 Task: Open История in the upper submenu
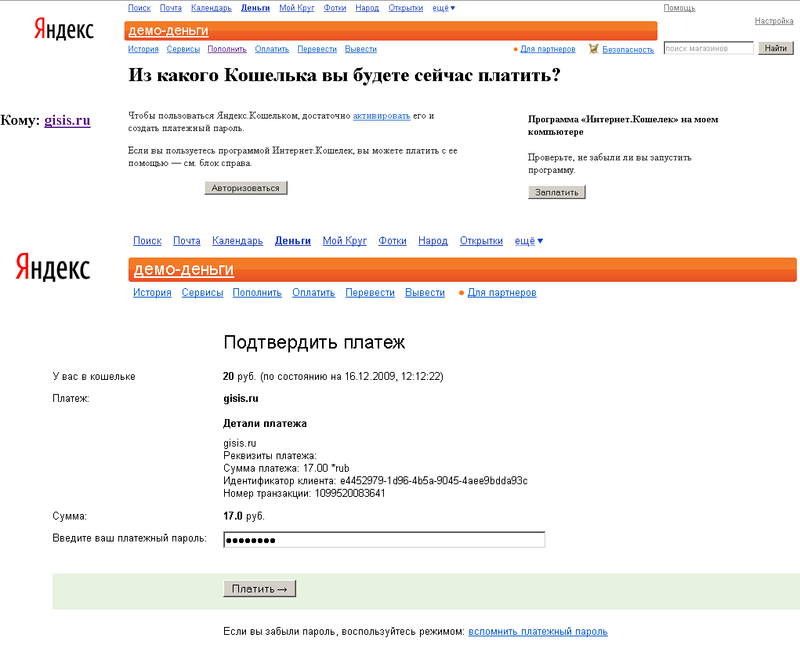(x=143, y=49)
